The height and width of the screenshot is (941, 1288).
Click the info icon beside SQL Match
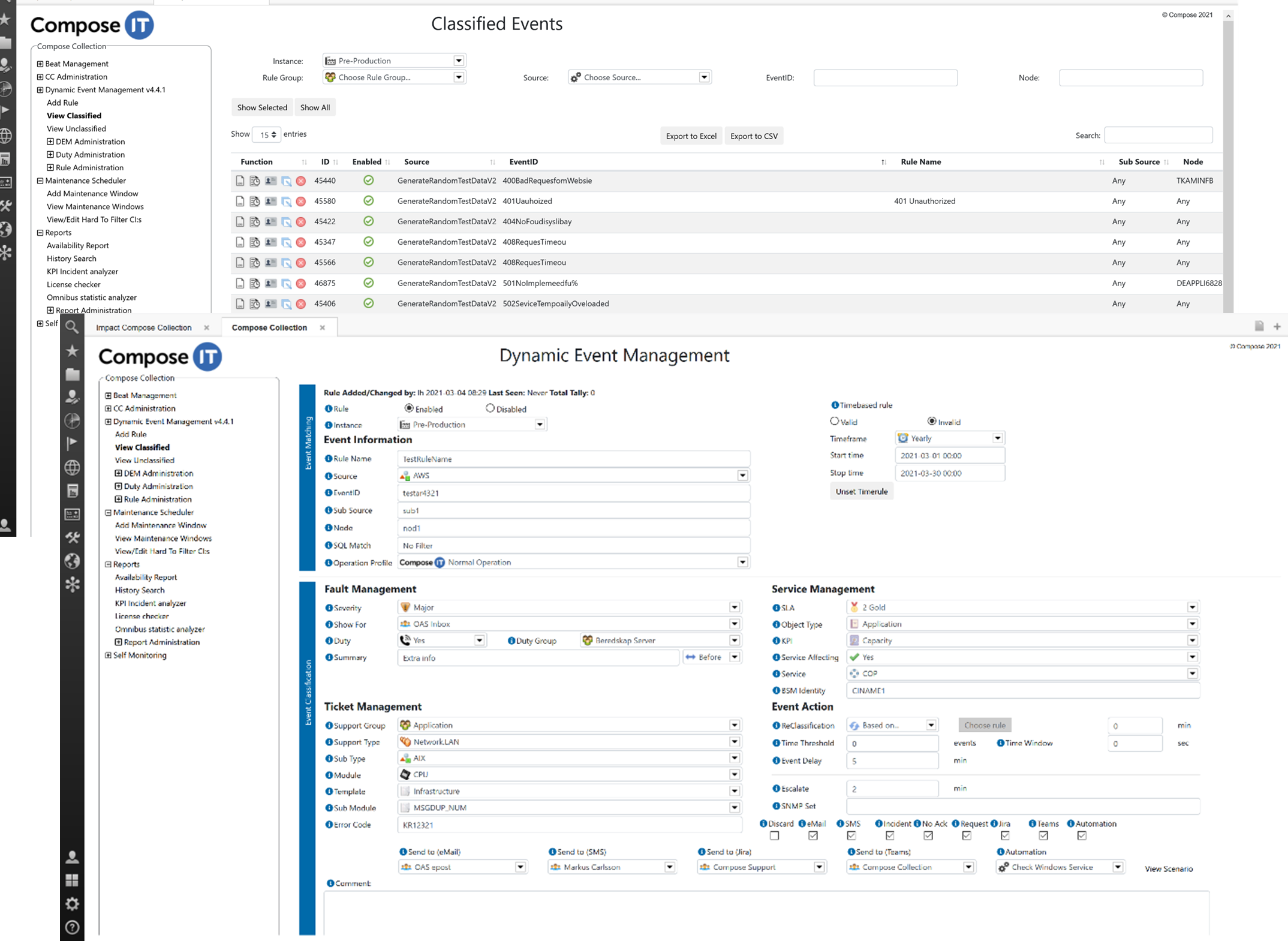[329, 545]
